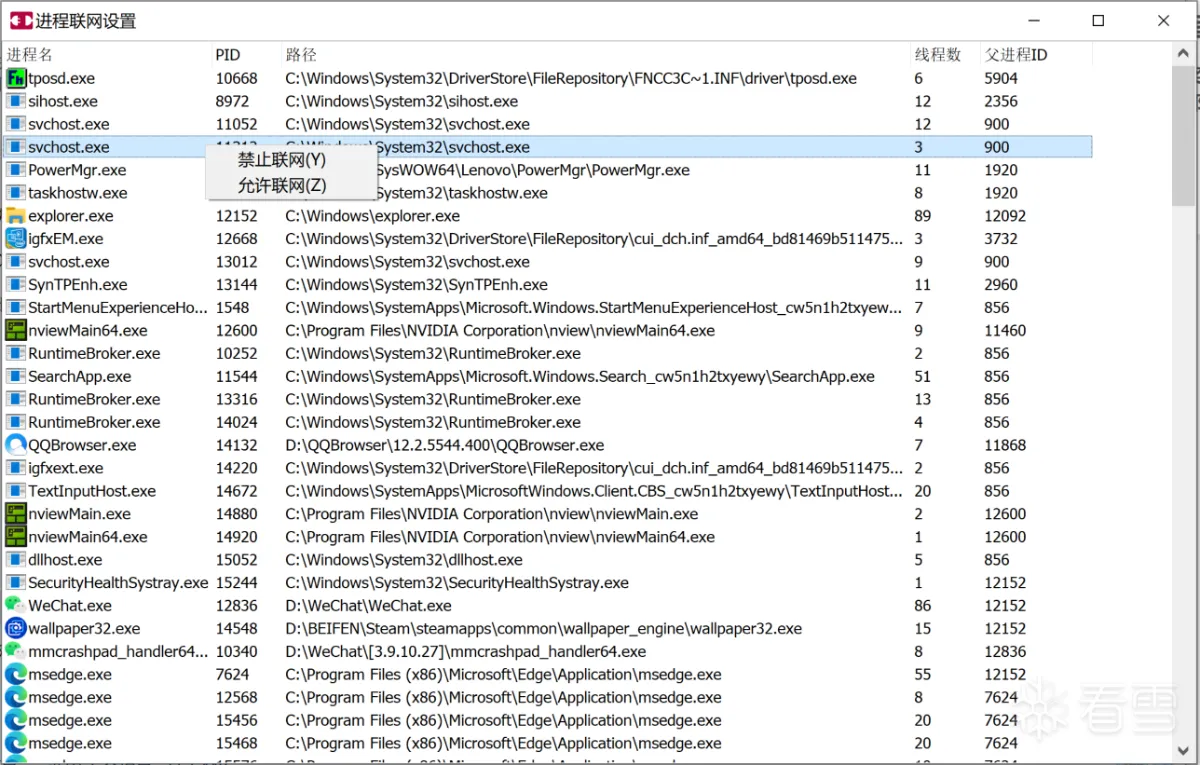Click the icon of nviewMain64.exe PID 14920
Screen dimensions: 1200x765
tap(16, 537)
